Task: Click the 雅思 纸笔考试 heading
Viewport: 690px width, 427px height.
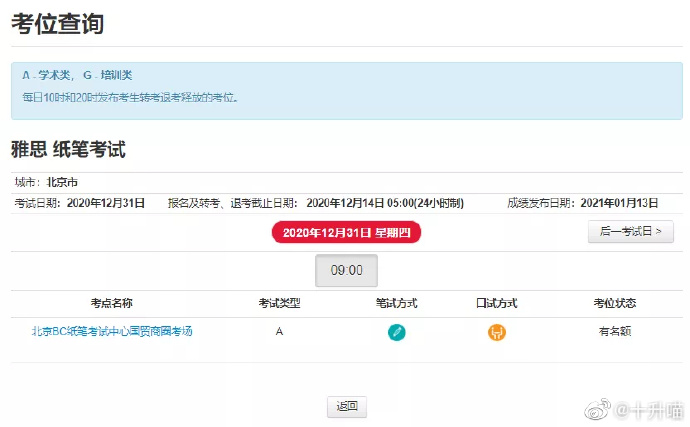Action: [68, 149]
